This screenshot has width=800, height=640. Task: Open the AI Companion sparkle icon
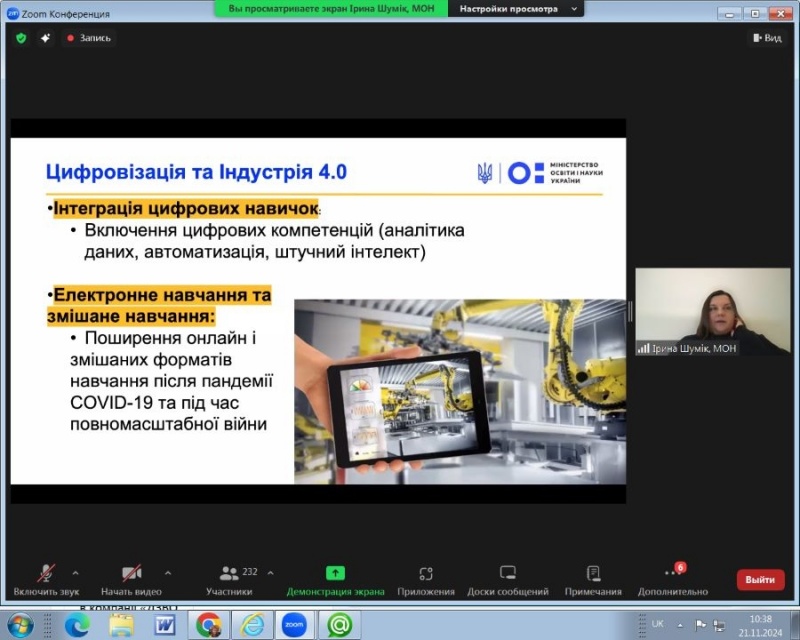45,38
